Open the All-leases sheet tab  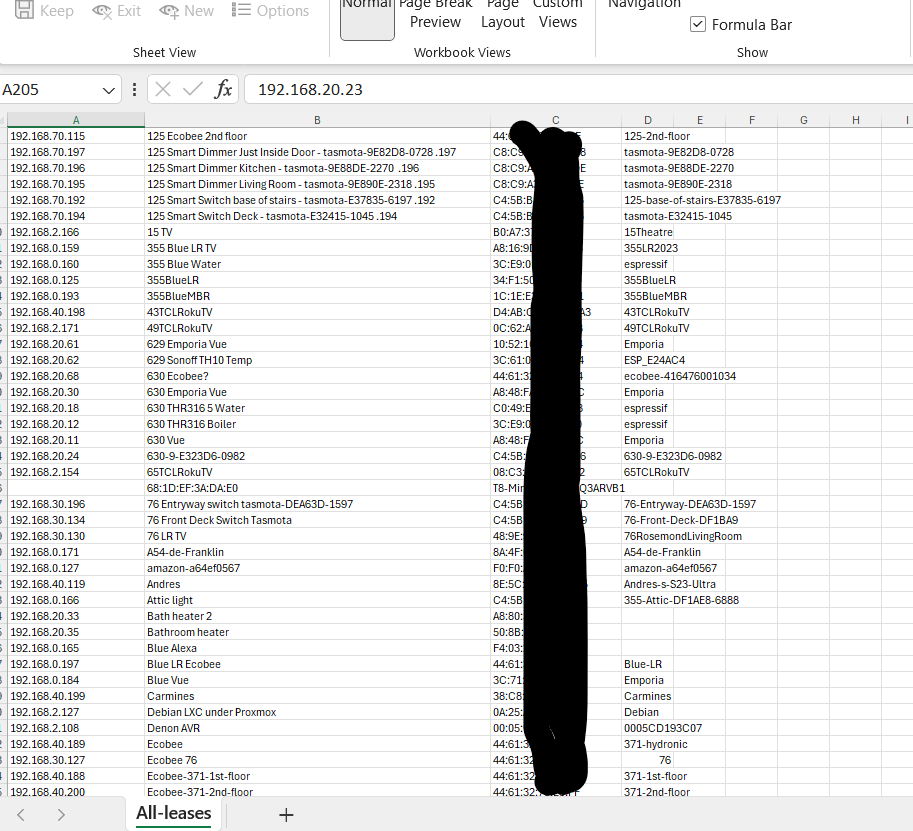pyautogui.click(x=174, y=814)
